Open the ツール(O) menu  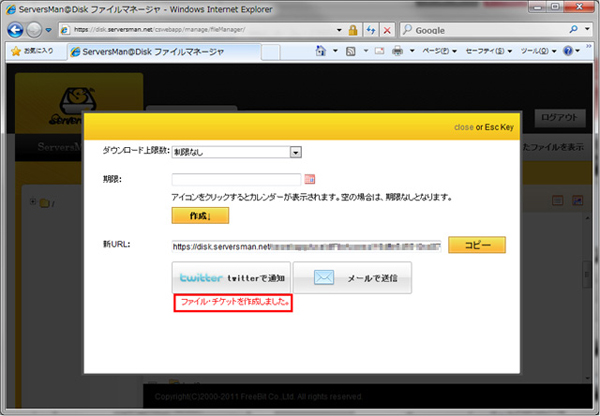[538, 51]
